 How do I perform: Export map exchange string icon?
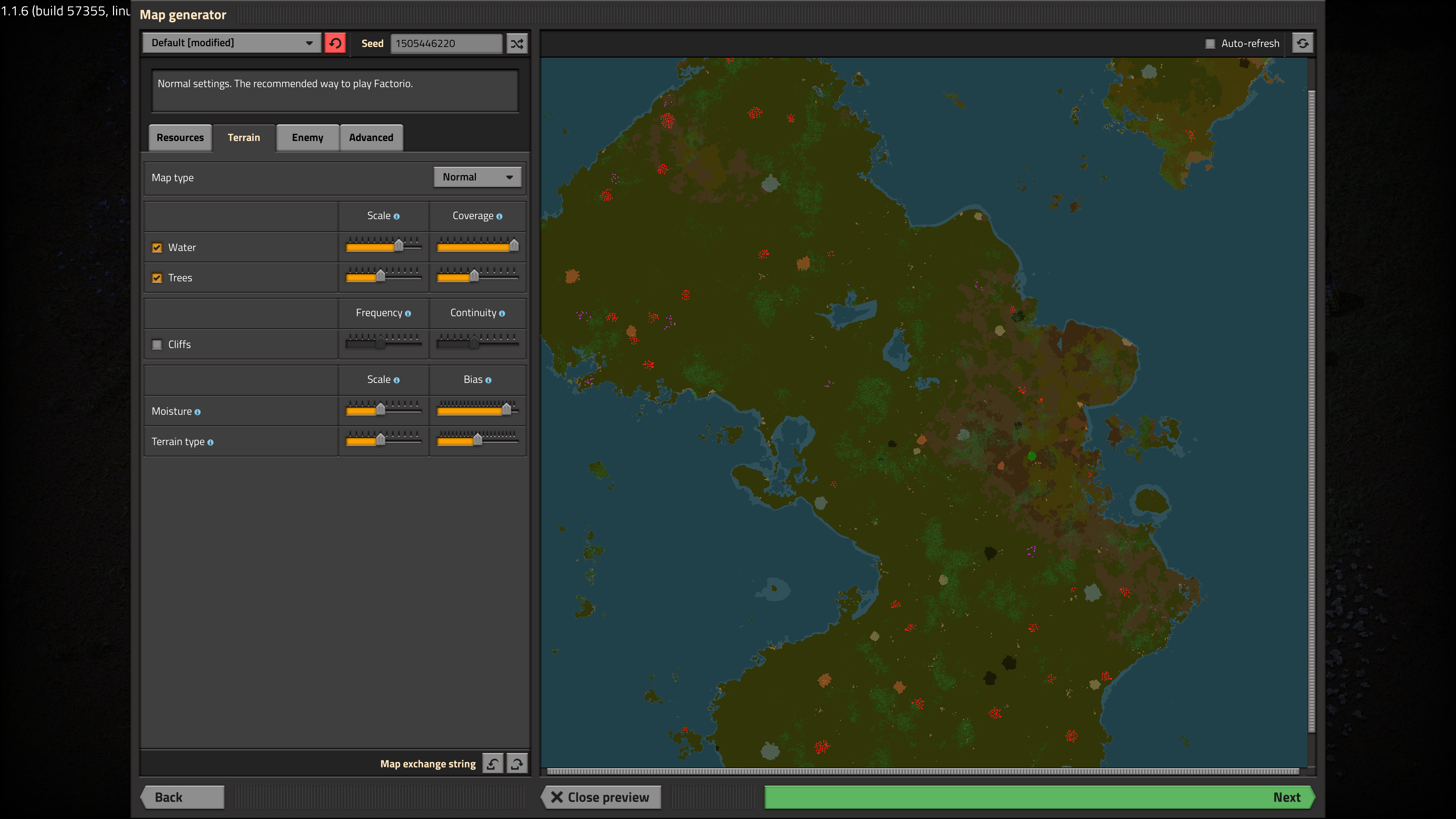coord(516,764)
